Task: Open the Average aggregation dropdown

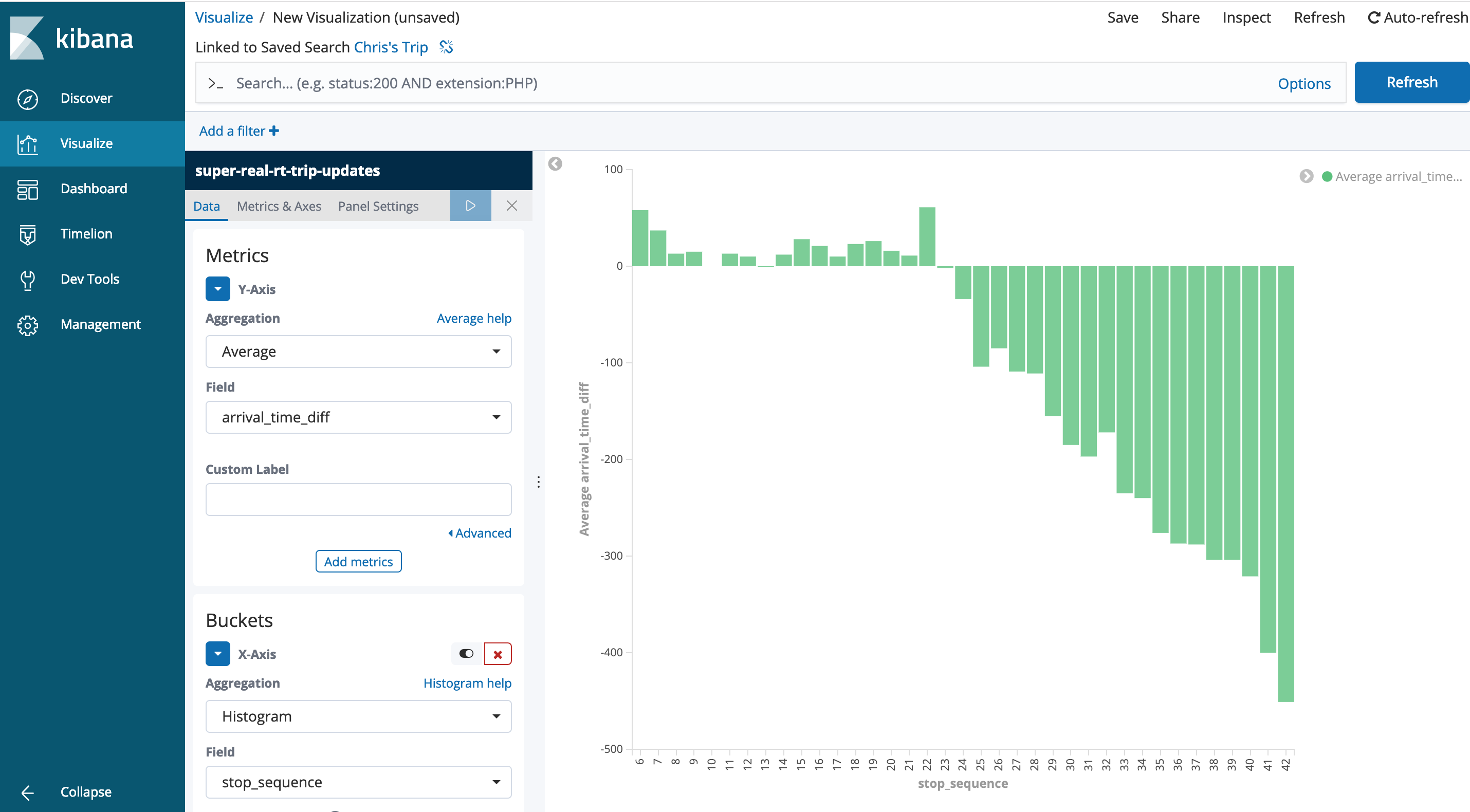Action: tap(358, 352)
